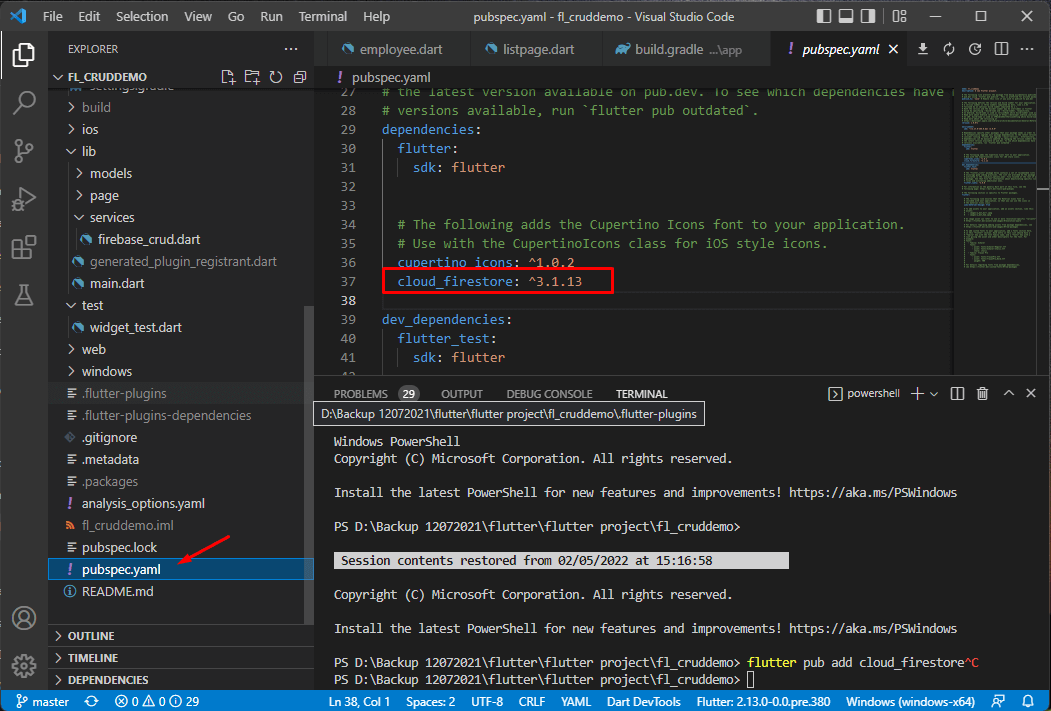Open new terminal launch profile dropdown
The image size is (1051, 711).
[934, 394]
